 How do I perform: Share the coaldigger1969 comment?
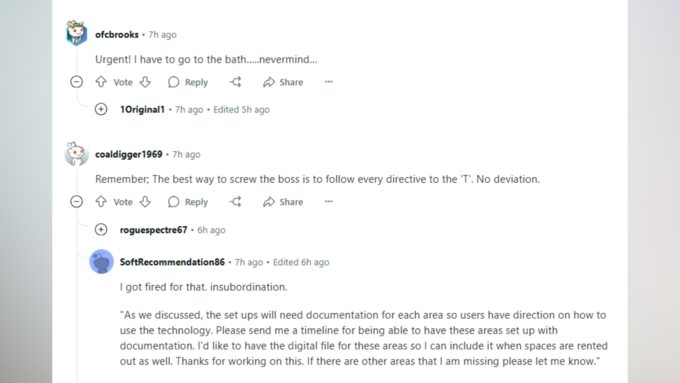tap(283, 202)
